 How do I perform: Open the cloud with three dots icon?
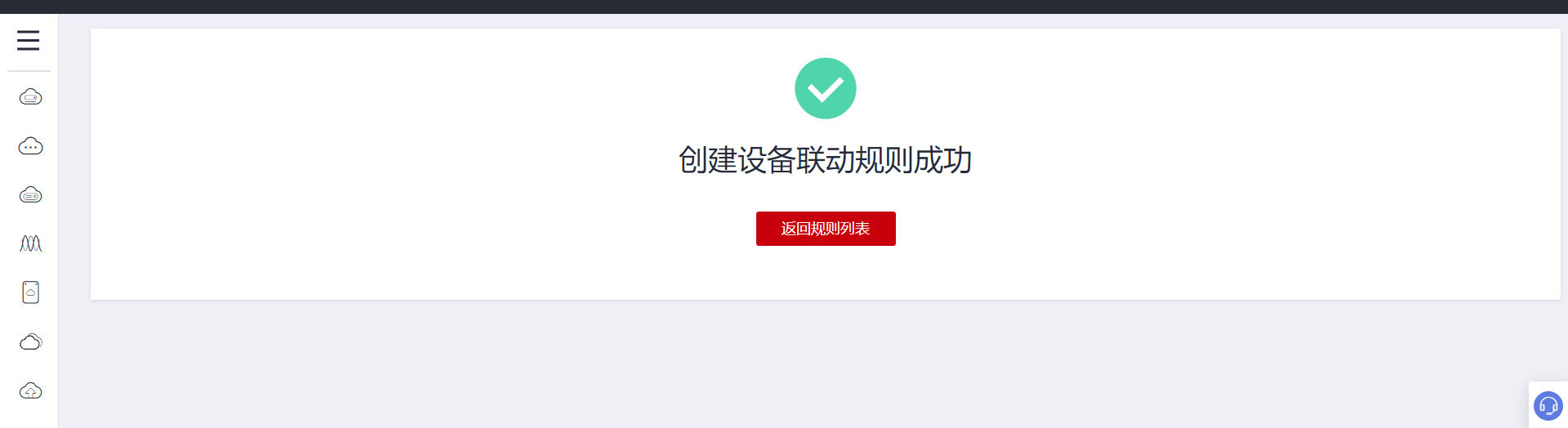tap(30, 146)
